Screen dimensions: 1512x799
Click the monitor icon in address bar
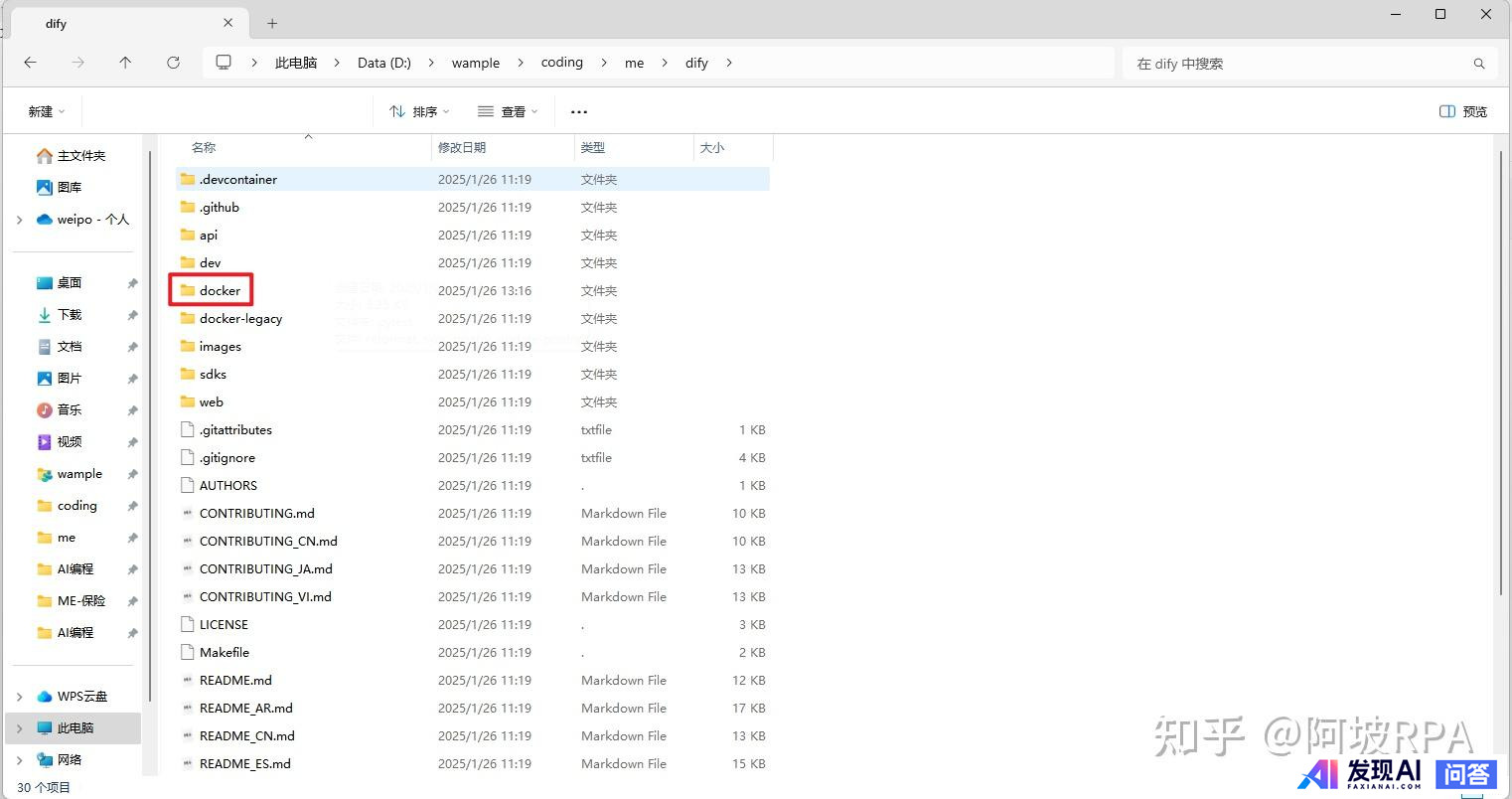click(x=224, y=62)
